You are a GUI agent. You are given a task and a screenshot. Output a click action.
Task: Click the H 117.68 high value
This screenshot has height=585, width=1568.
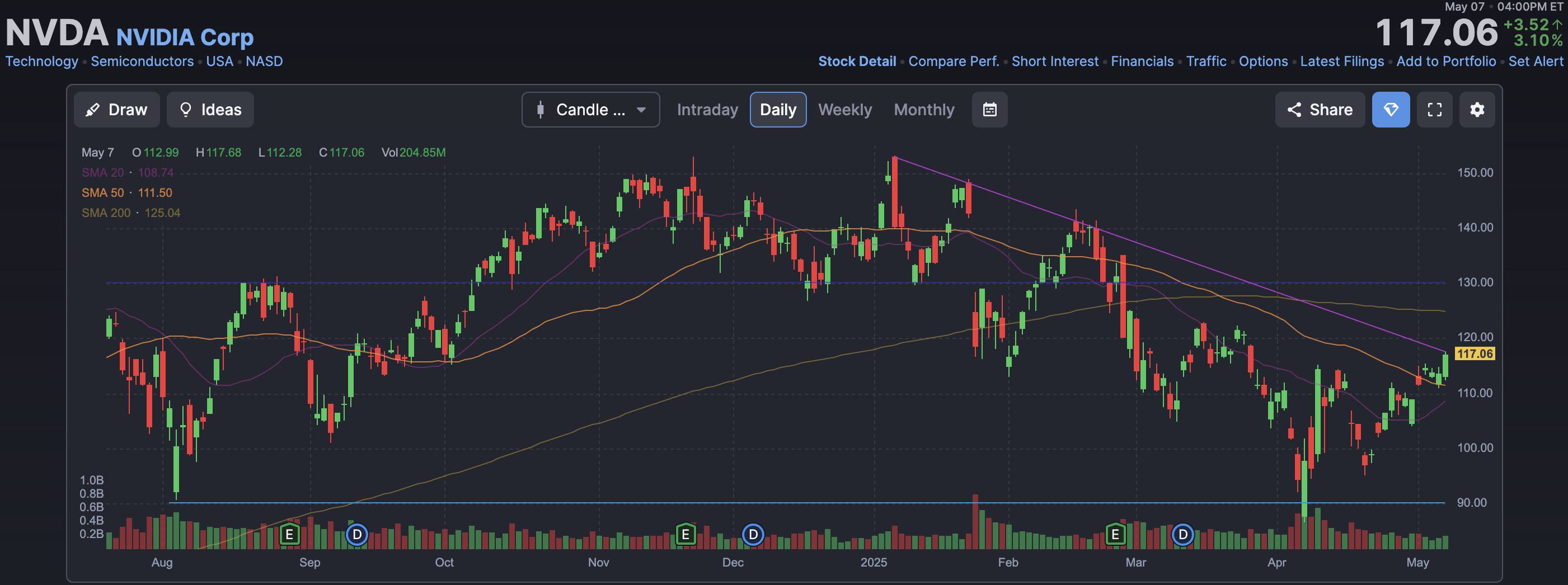pyautogui.click(x=218, y=153)
